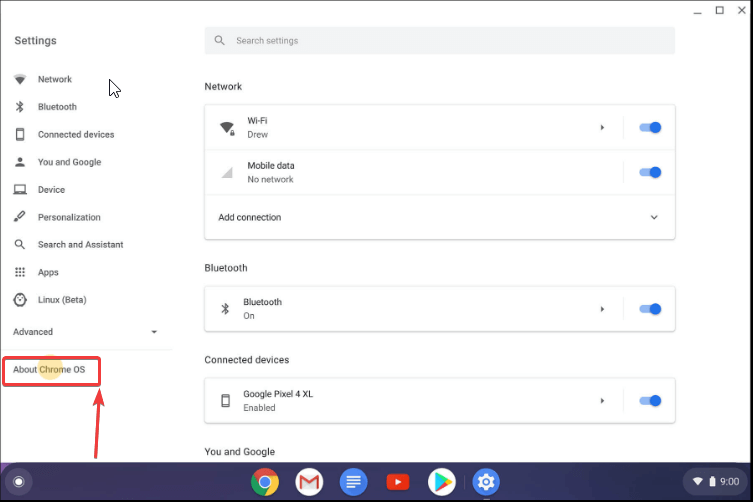
Task: Click the Device laptop icon in sidebar
Action: [20, 190]
